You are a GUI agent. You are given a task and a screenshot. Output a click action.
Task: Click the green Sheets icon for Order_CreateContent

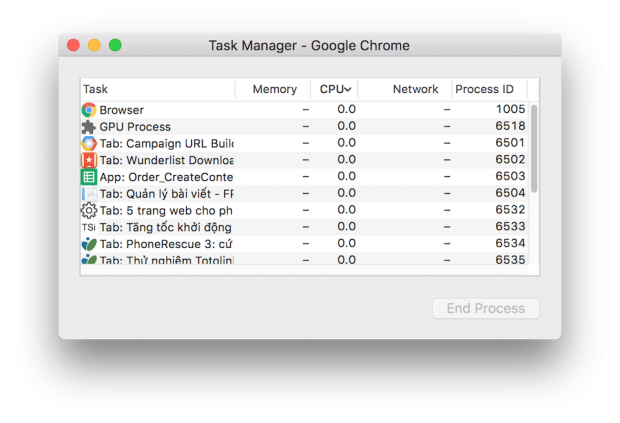tap(89, 177)
